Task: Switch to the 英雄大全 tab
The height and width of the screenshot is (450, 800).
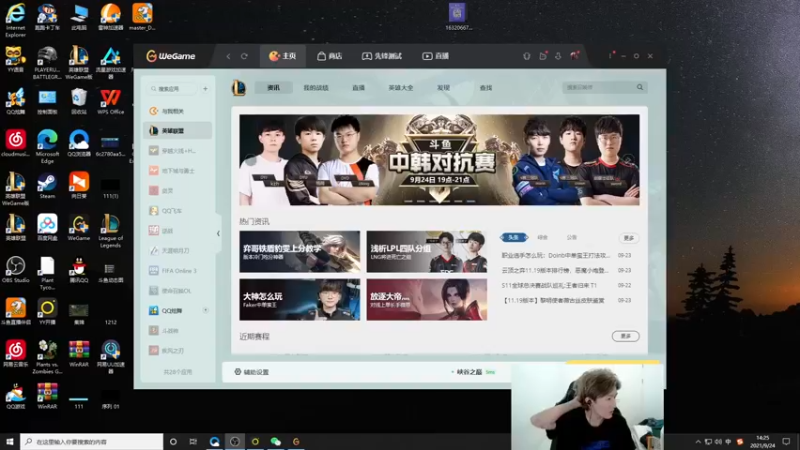Action: [x=401, y=88]
